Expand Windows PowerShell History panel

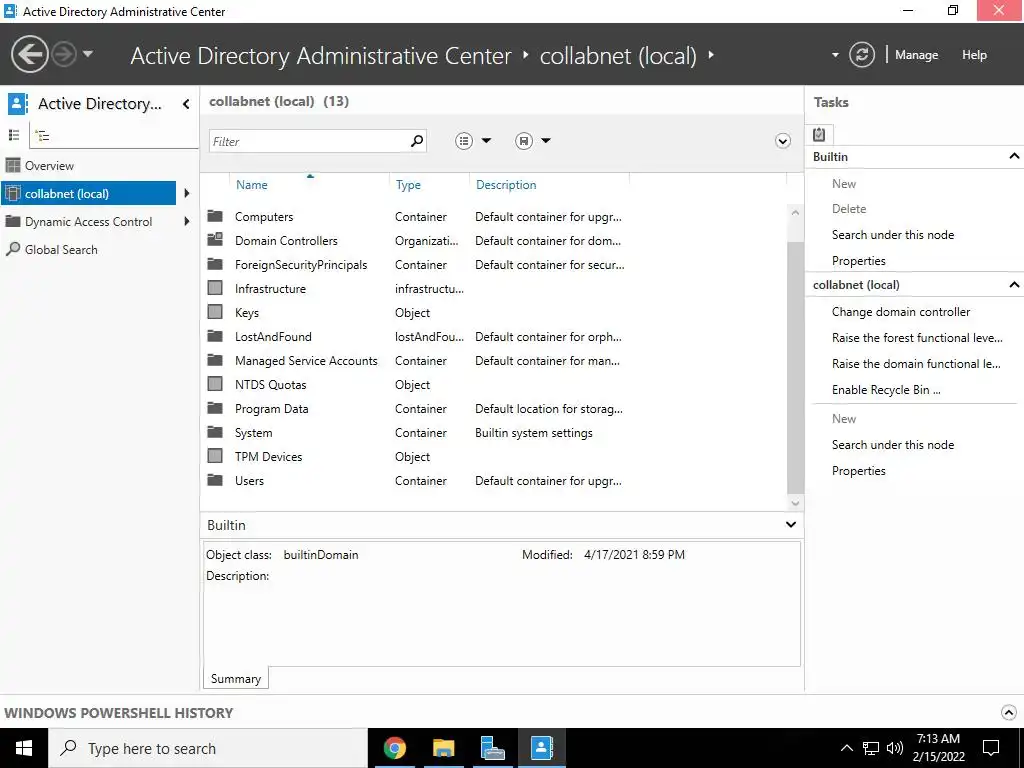(1008, 712)
